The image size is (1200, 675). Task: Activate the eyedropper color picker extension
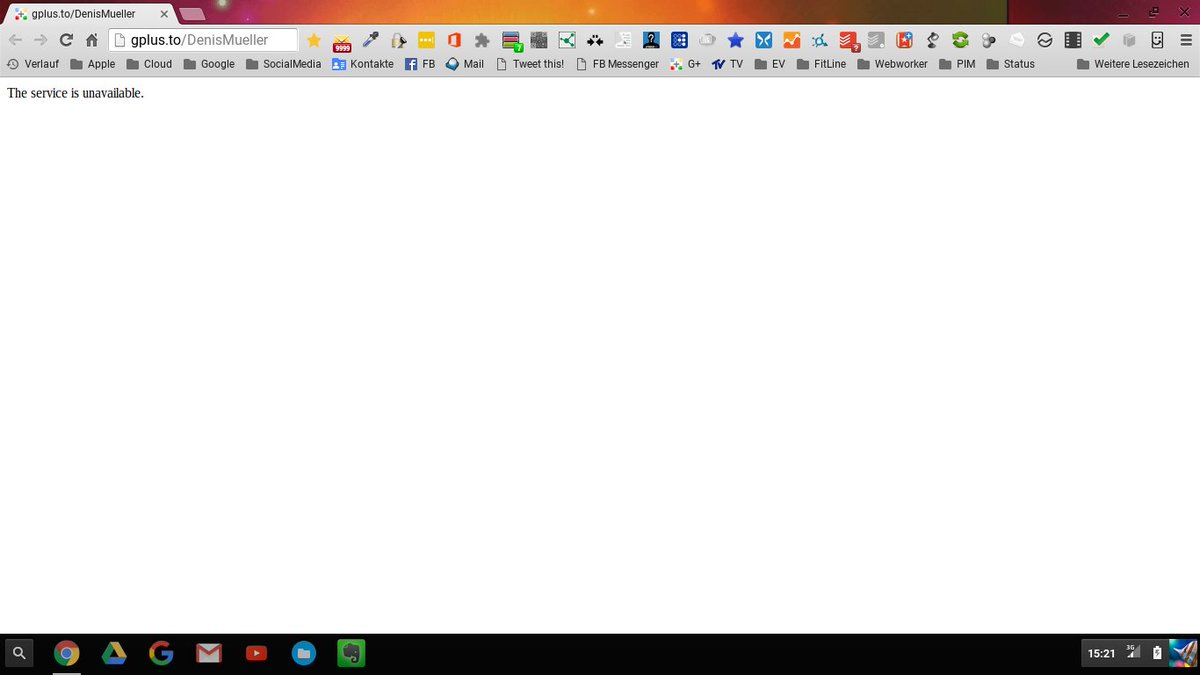(370, 40)
